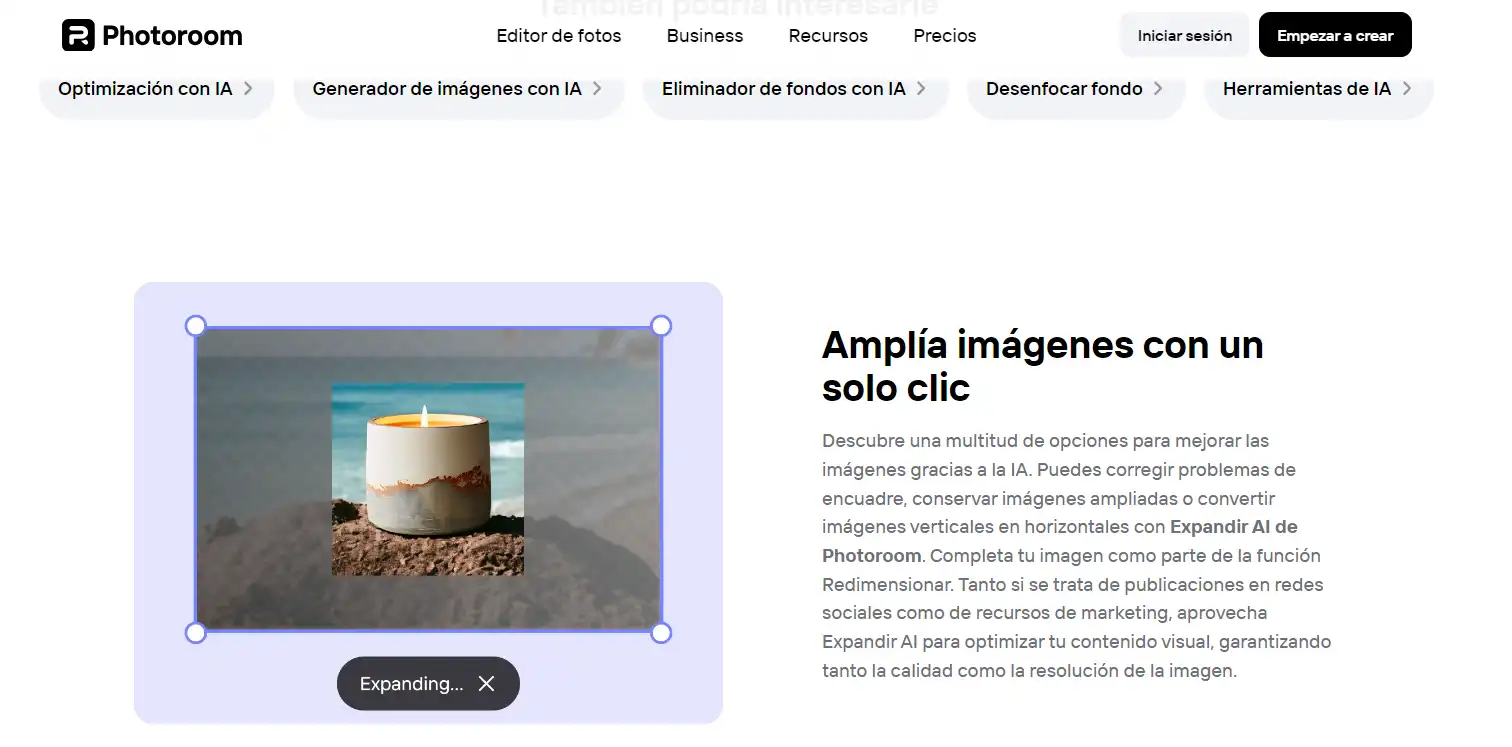1512x747 pixels.
Task: Open the Generador de imágenes con IA link
Action: tap(458, 89)
